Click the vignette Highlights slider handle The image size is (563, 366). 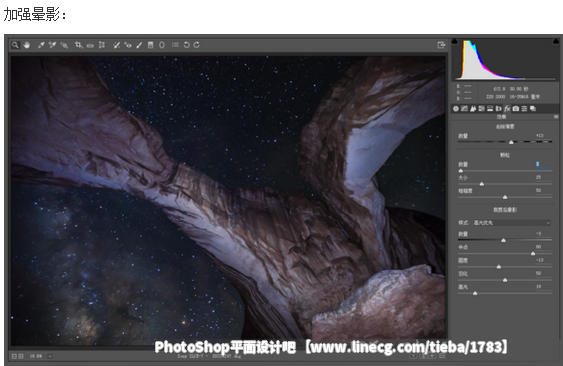click(x=475, y=293)
